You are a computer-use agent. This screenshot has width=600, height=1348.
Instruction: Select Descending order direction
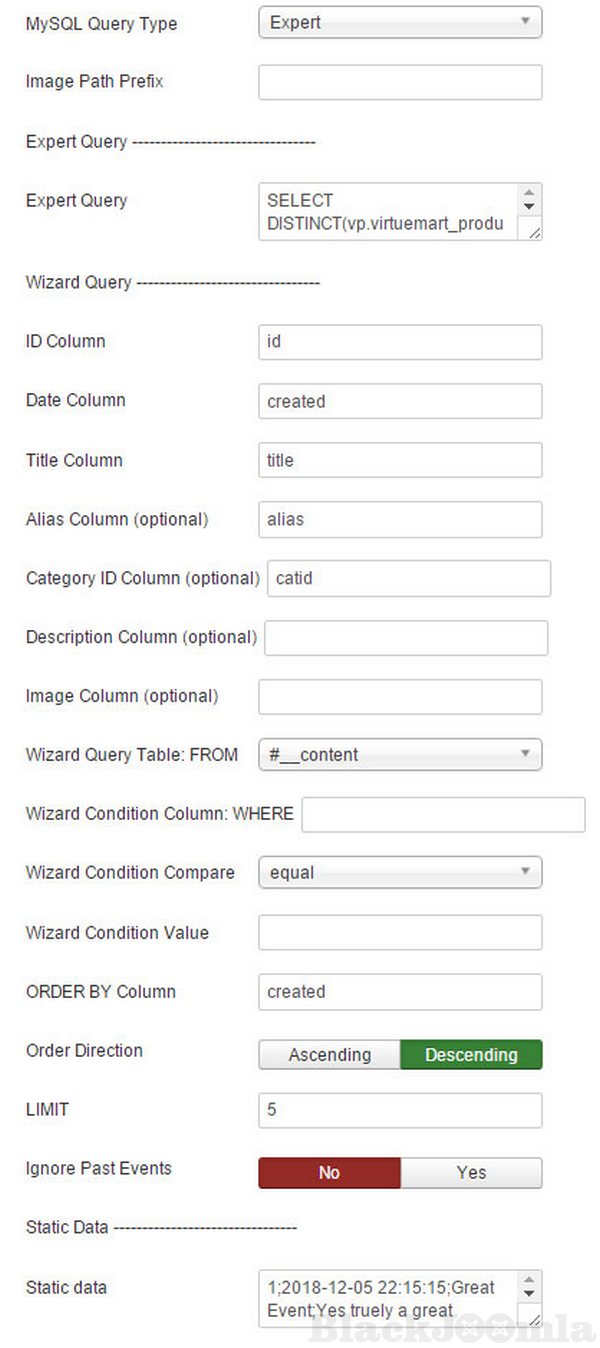point(471,1055)
